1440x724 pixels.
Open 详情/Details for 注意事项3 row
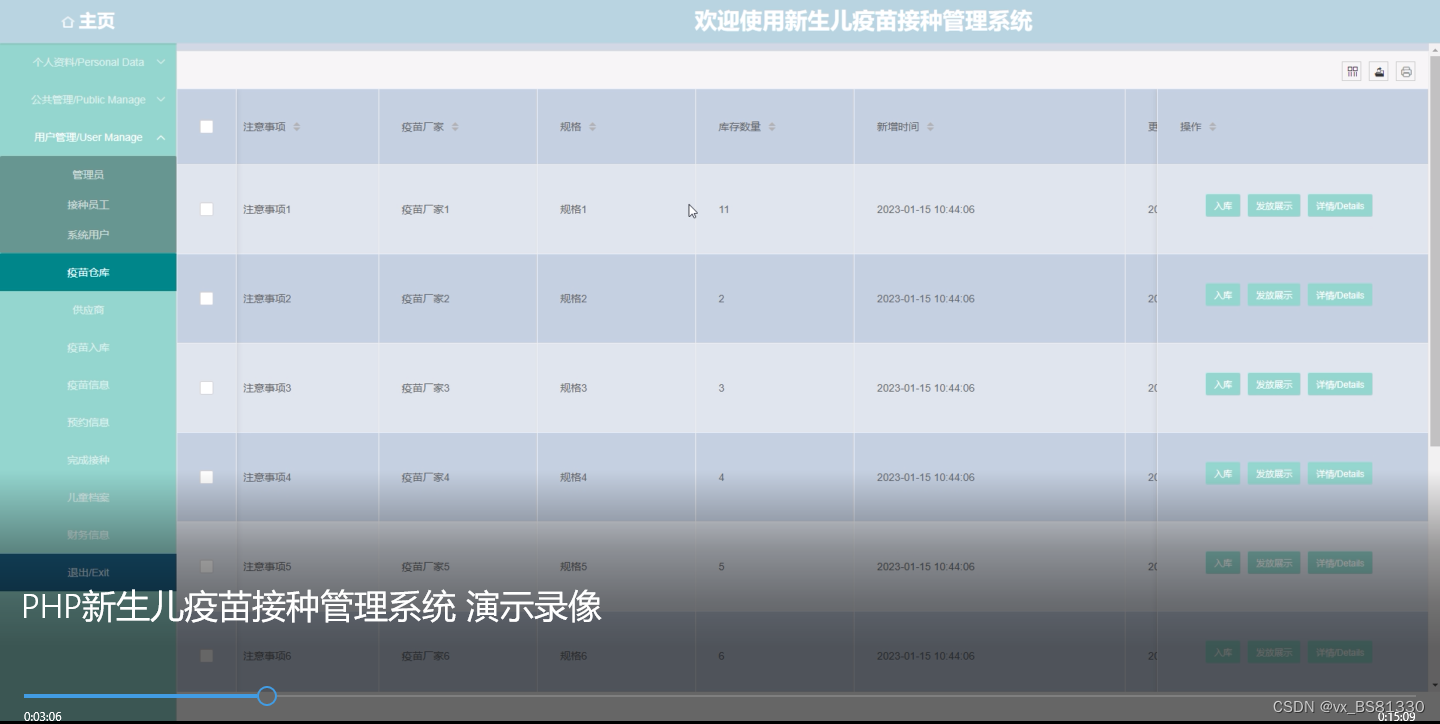(1340, 384)
